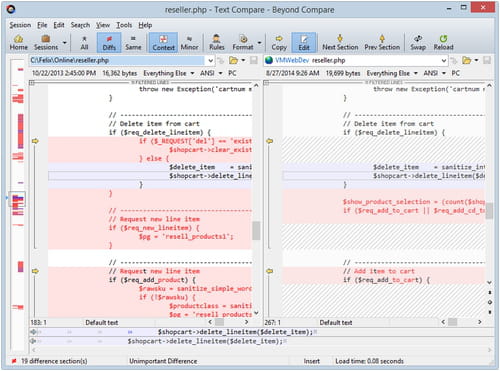The width and height of the screenshot is (500, 371).
Task: Open dropdown arrow next to left folder icon
Action: [x=243, y=60]
